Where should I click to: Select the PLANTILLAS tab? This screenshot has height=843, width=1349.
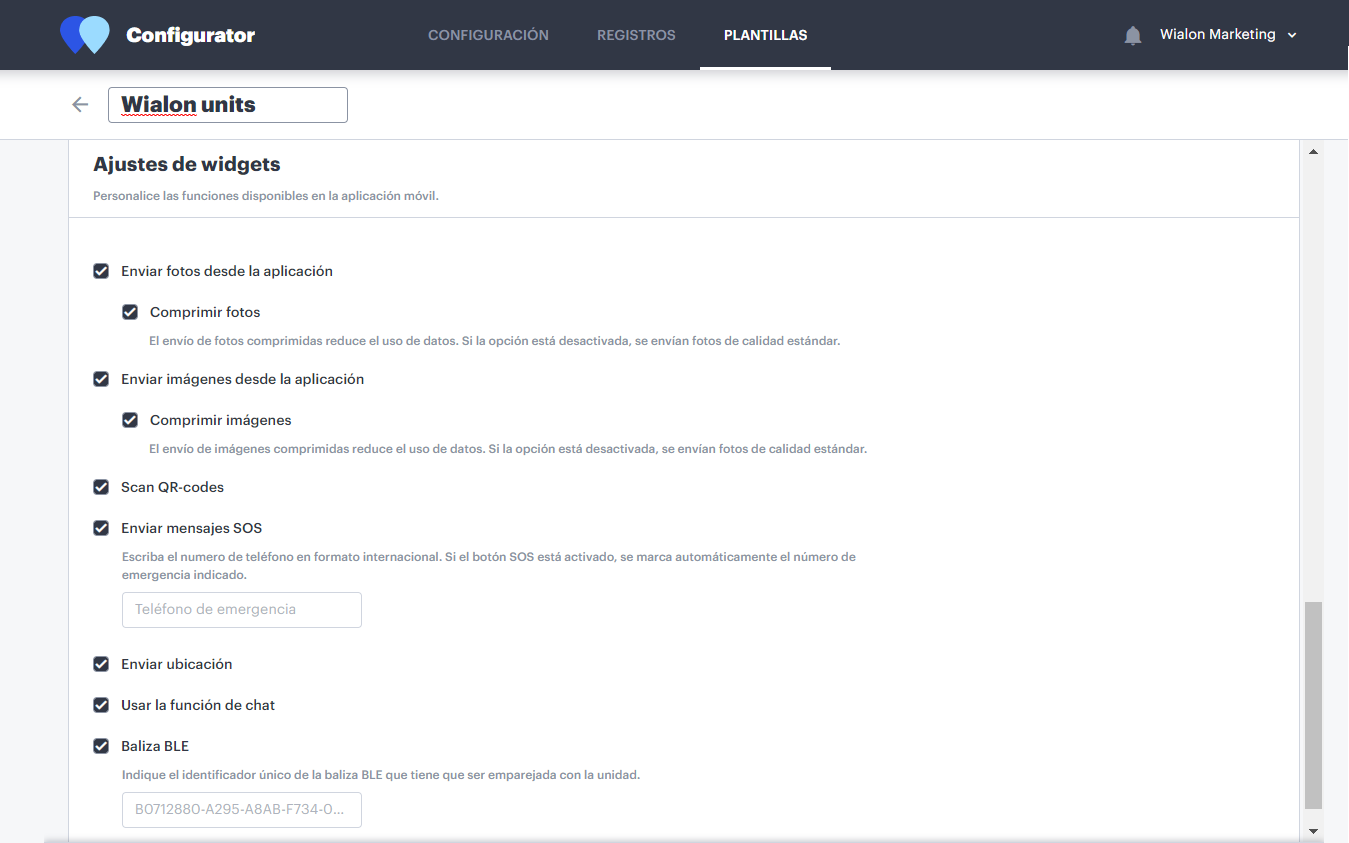point(766,35)
